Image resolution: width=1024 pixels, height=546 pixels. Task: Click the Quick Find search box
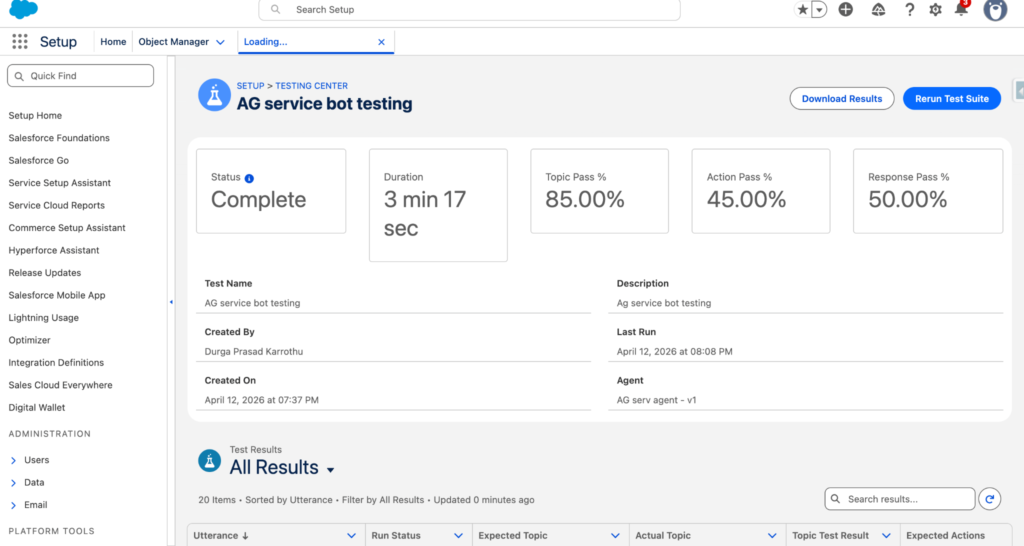click(81, 76)
